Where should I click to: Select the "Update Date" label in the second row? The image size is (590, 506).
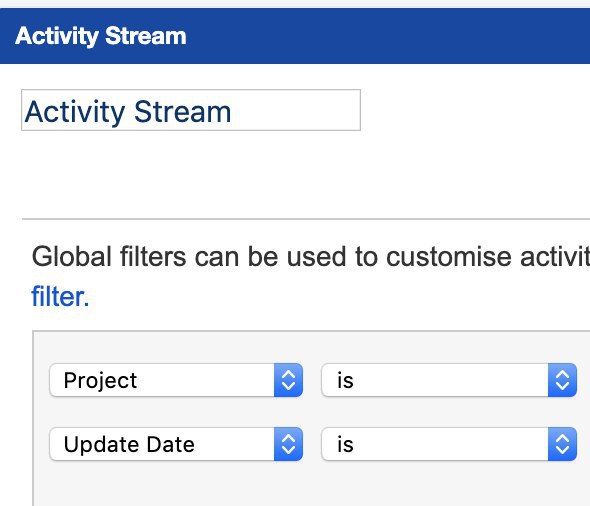click(129, 444)
